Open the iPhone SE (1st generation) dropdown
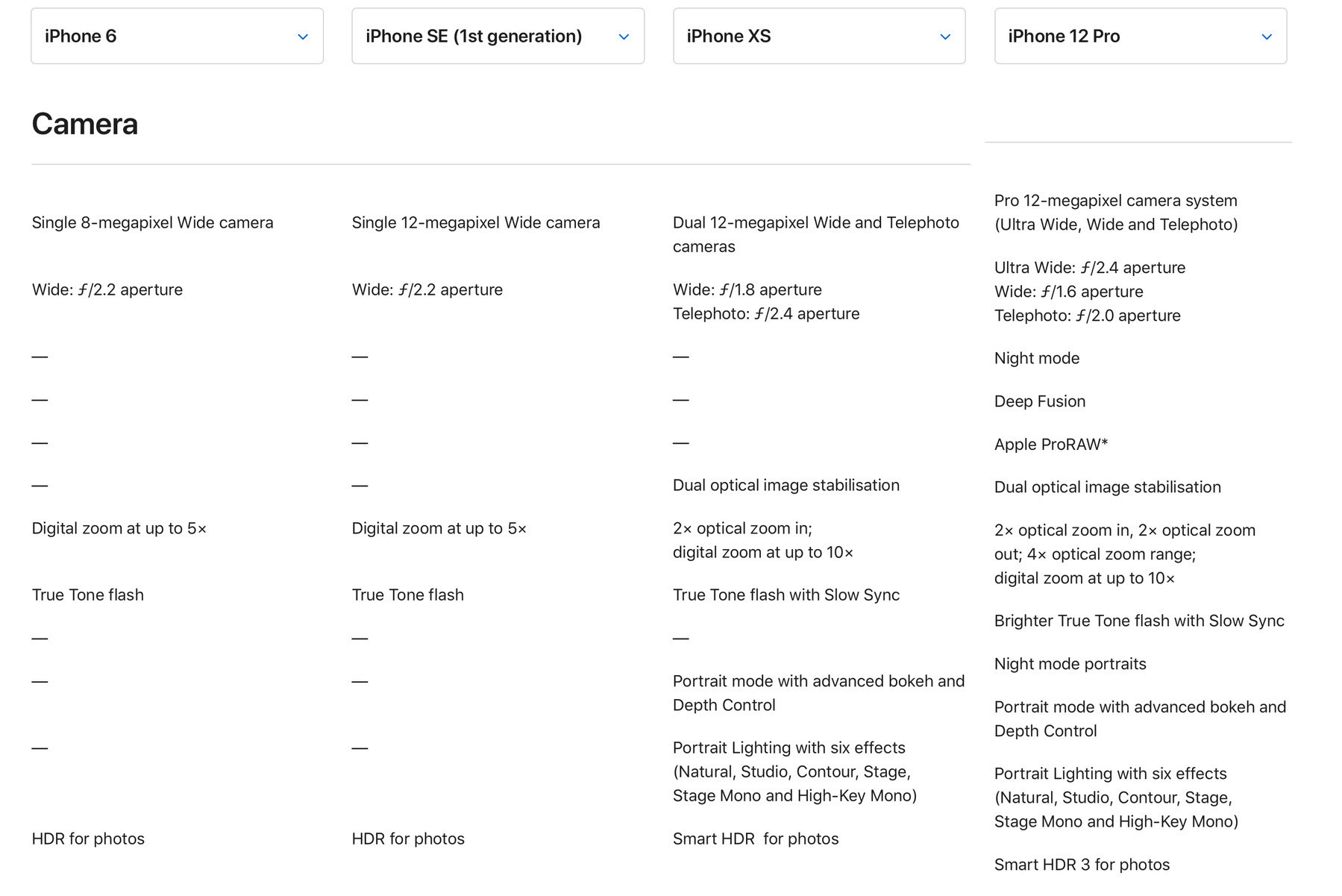Viewport: 1342px width, 896px height. (498, 36)
